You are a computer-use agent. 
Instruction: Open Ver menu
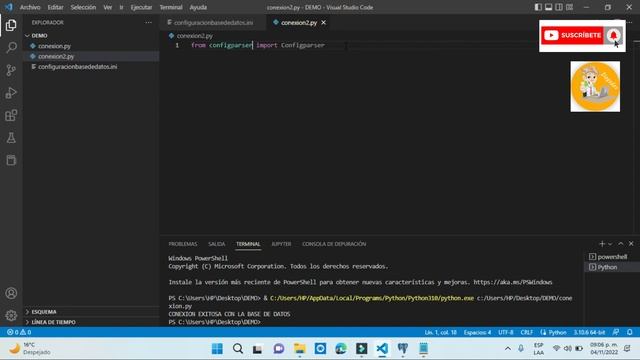[x=107, y=7]
